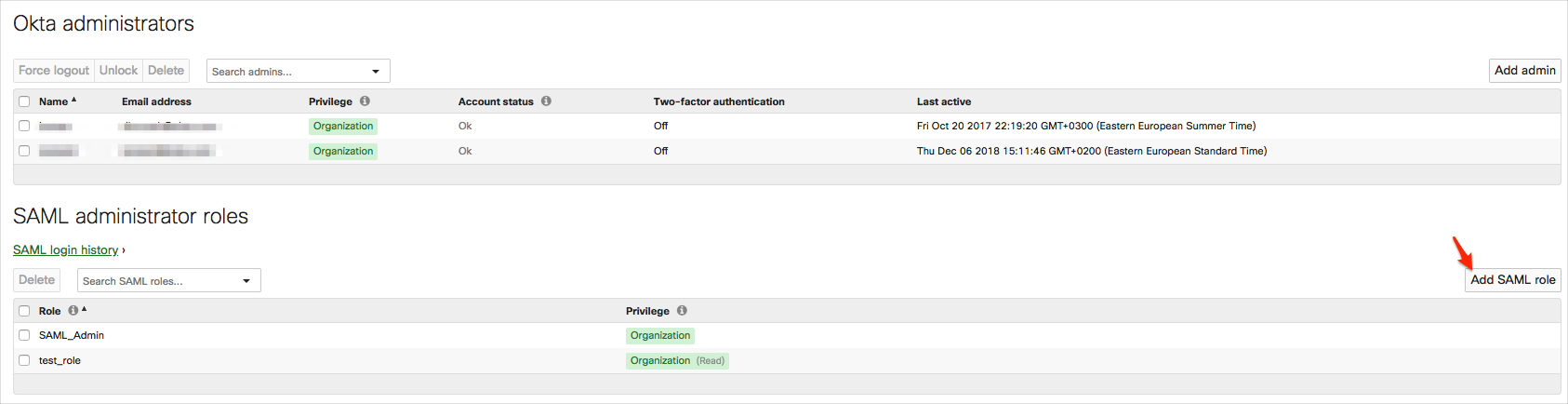Click the Role column info icon
1568x404 pixels.
click(73, 311)
